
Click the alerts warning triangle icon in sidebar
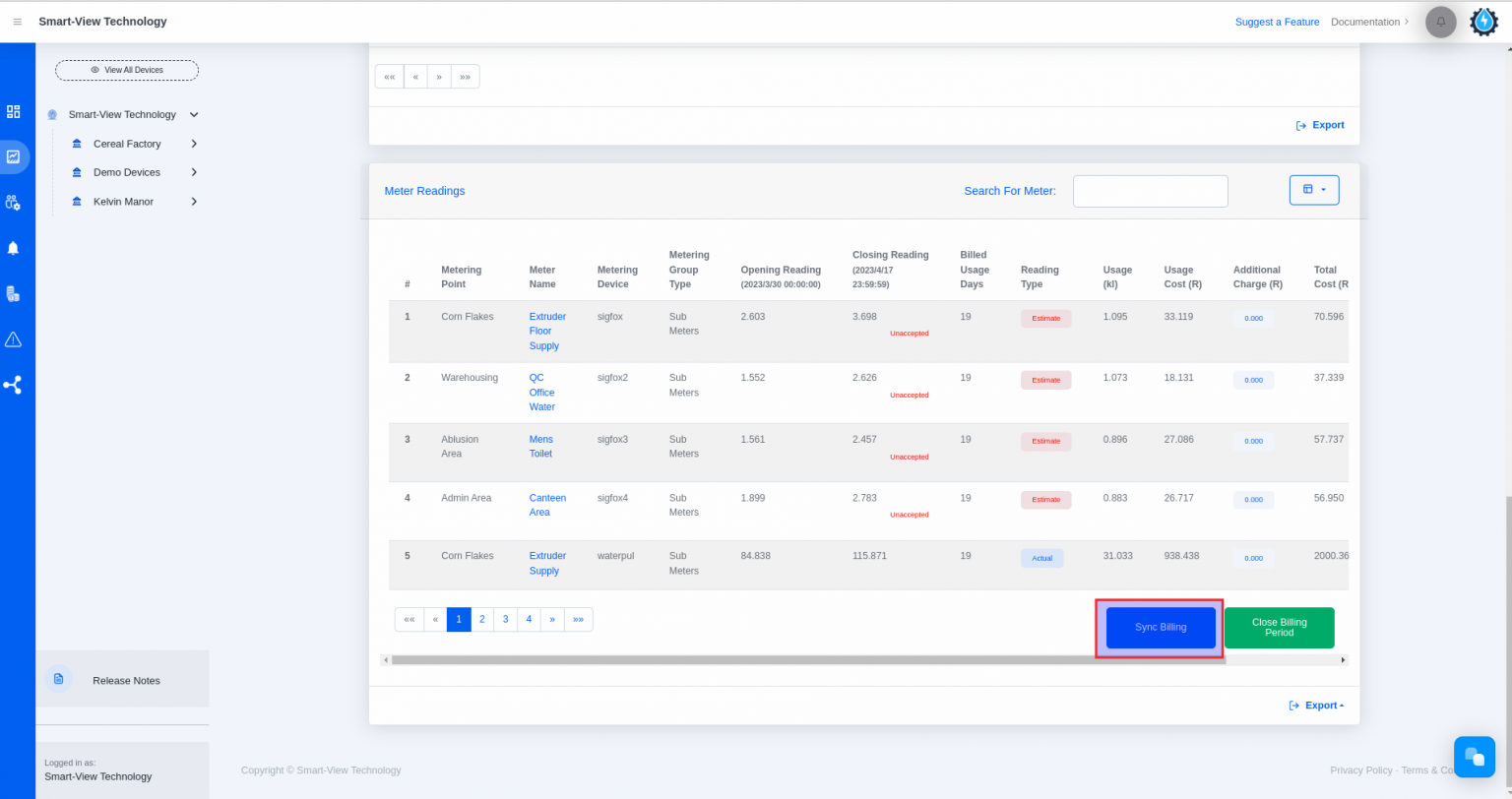pos(15,338)
